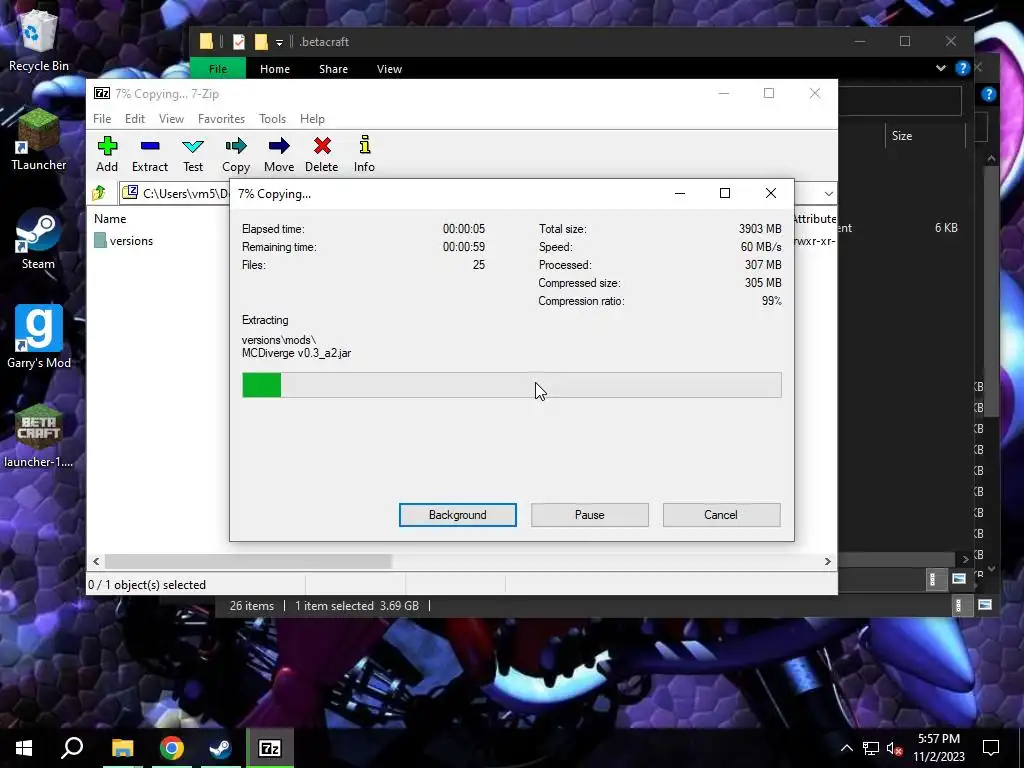Open the notification center icon

[991, 748]
